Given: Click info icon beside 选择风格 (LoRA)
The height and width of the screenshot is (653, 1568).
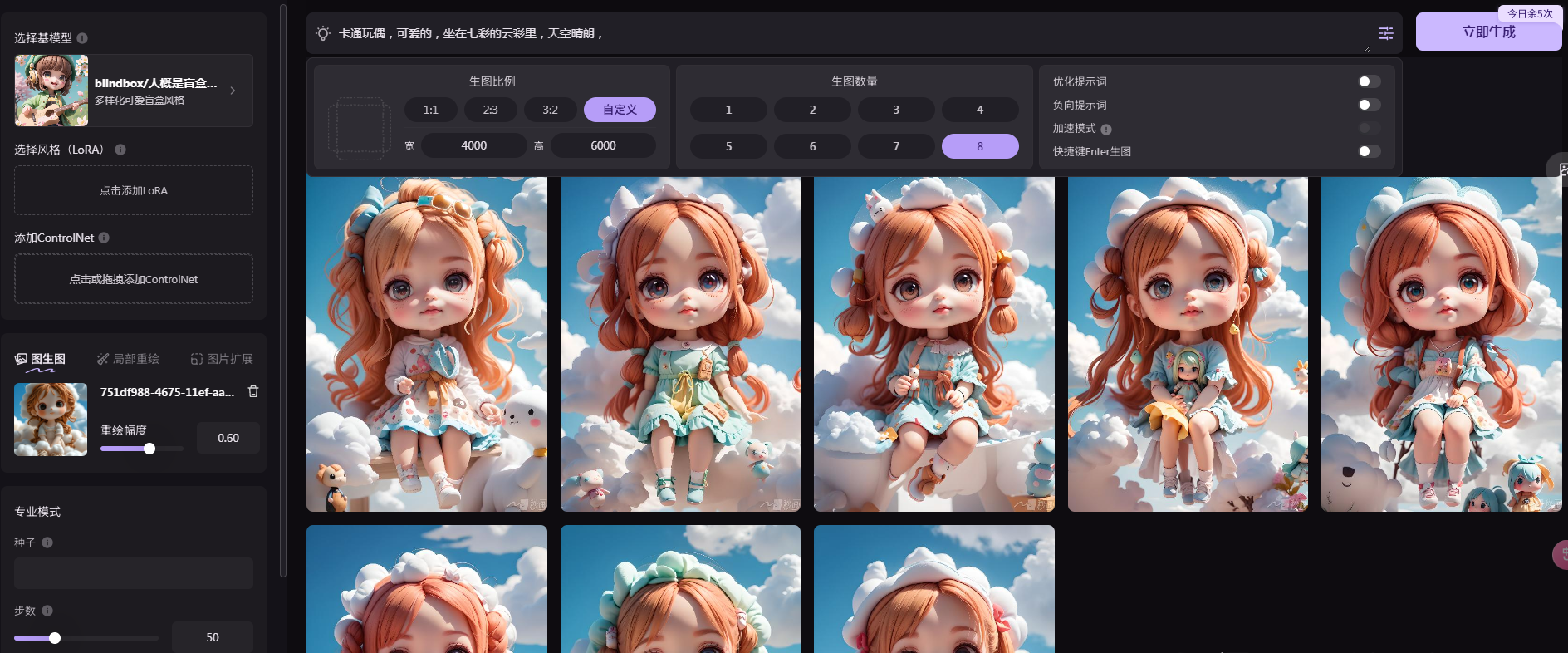Looking at the screenshot, I should pos(120,150).
